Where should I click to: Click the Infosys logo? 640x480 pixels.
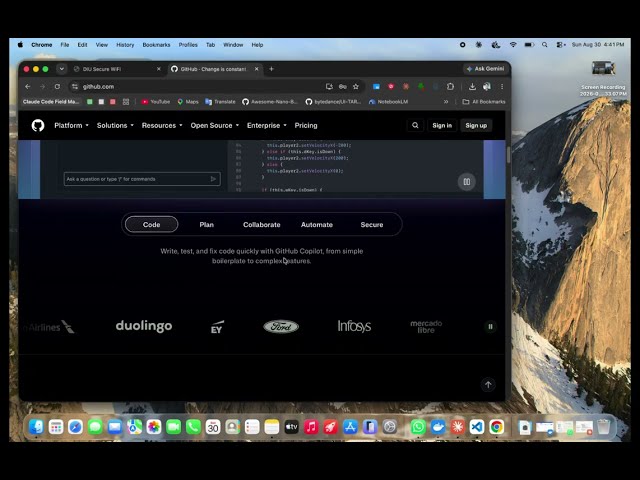[354, 326]
